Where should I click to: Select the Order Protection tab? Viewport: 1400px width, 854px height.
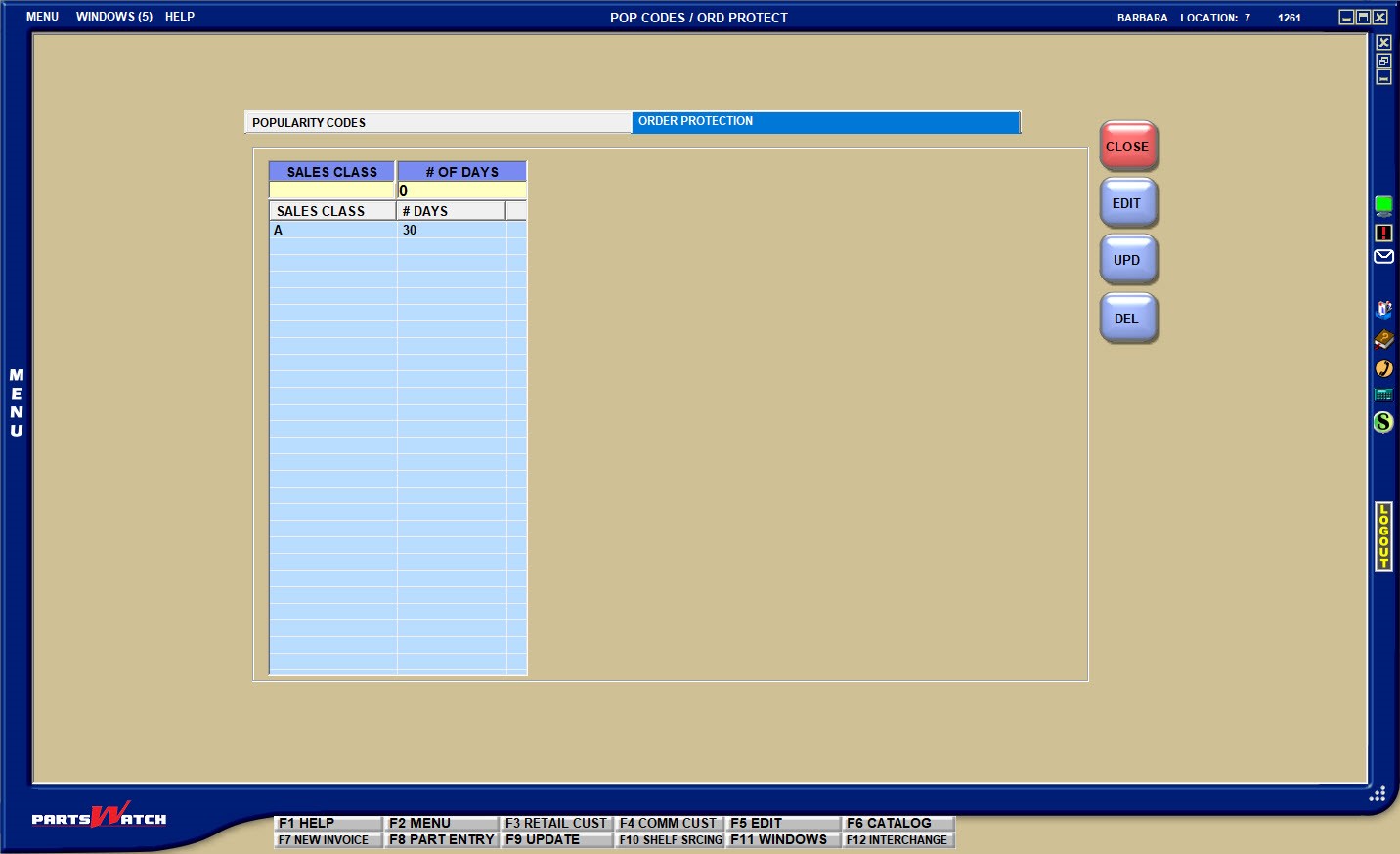(x=825, y=122)
